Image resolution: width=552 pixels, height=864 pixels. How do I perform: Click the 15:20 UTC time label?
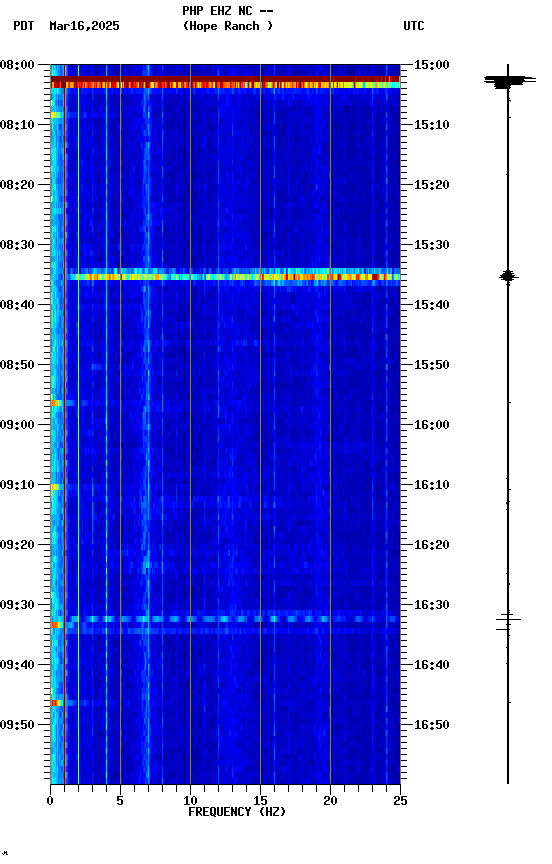(432, 185)
